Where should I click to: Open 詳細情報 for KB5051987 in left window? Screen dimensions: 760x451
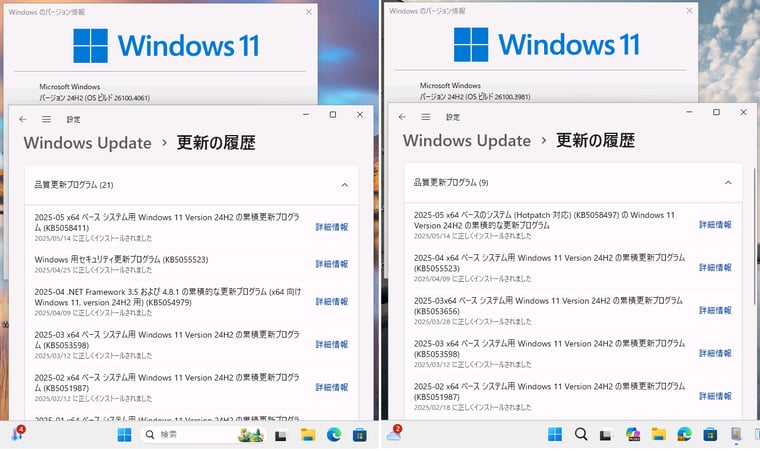coord(332,387)
